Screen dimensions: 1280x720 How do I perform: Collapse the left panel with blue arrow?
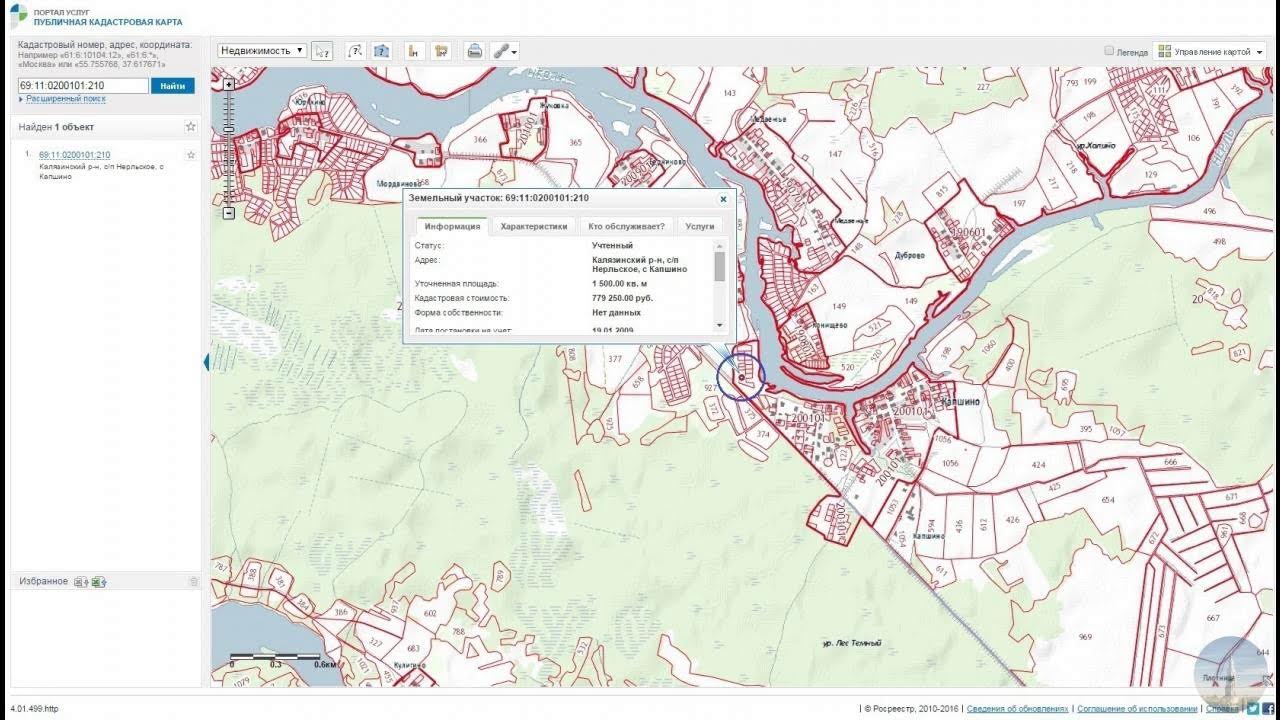(x=207, y=362)
